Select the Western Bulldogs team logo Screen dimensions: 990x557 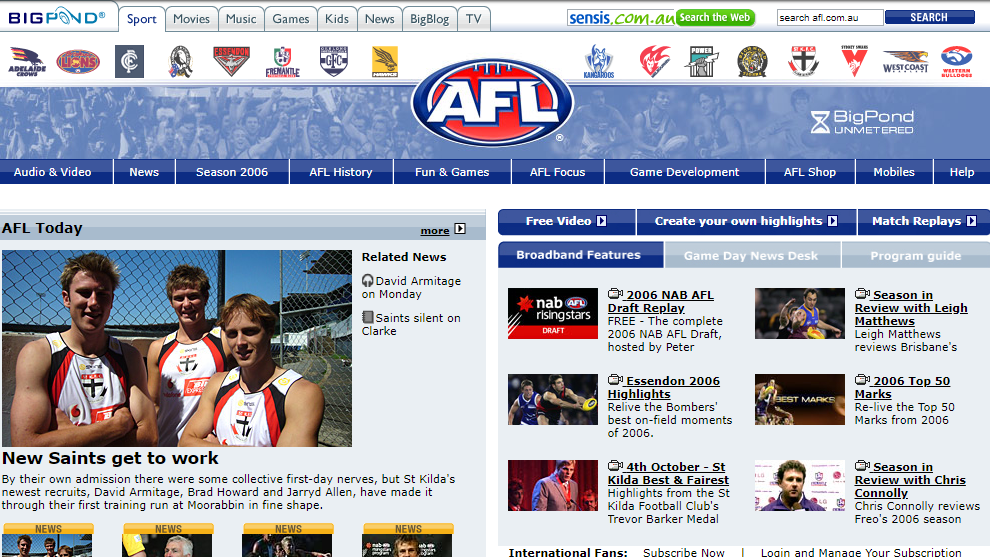(x=957, y=61)
